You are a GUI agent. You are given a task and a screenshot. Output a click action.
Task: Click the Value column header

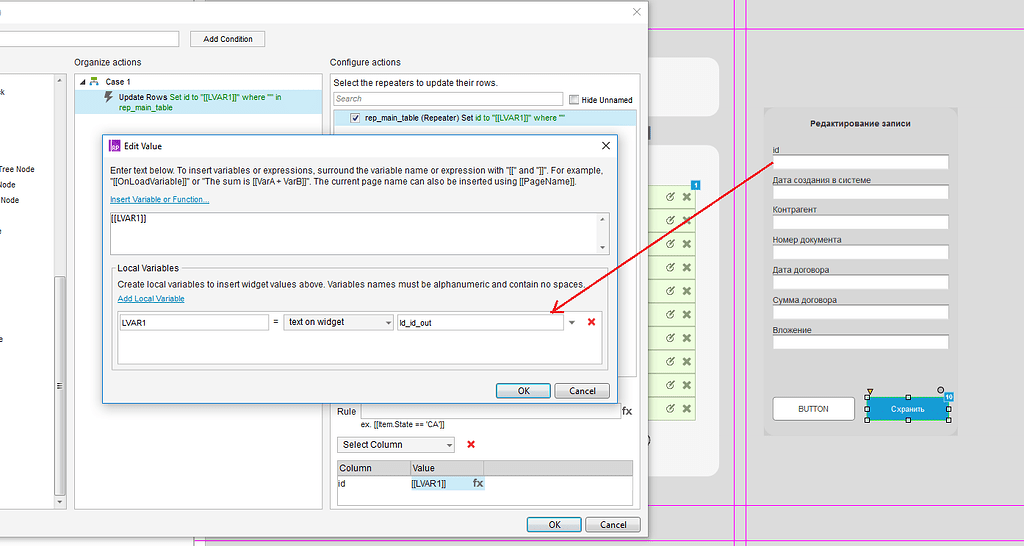click(447, 468)
